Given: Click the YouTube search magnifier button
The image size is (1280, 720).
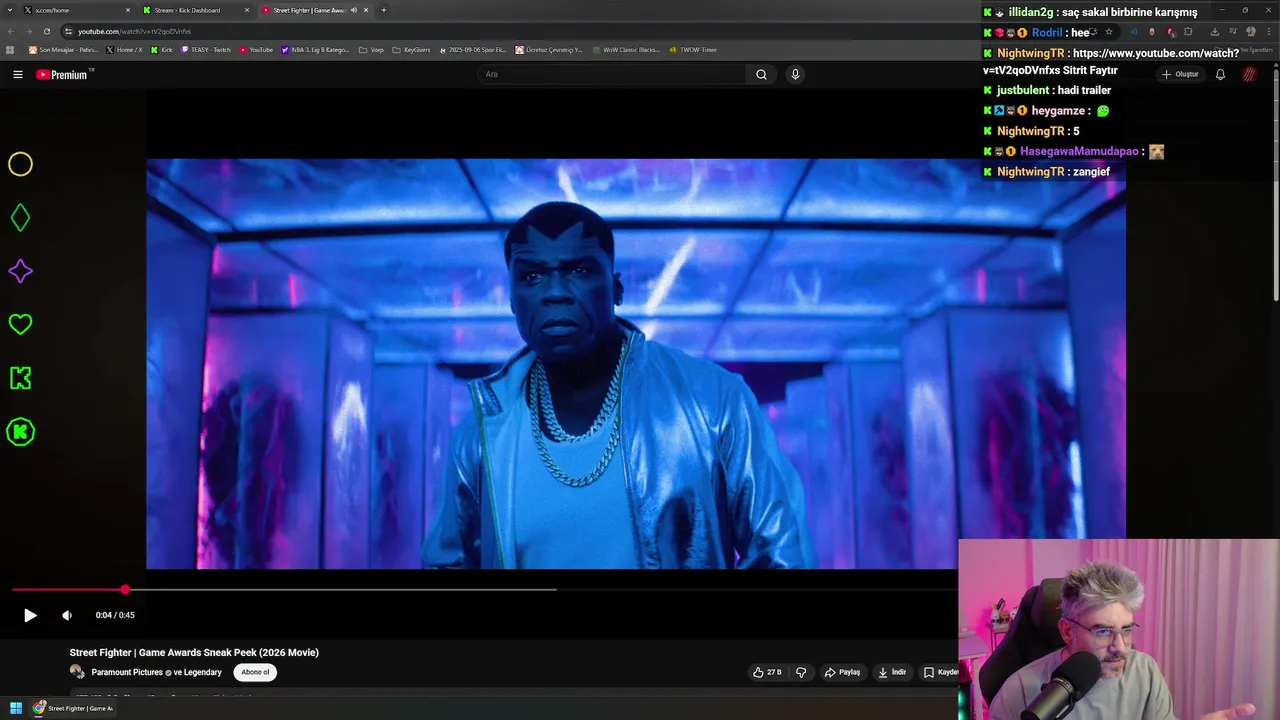Looking at the screenshot, I should [761, 74].
